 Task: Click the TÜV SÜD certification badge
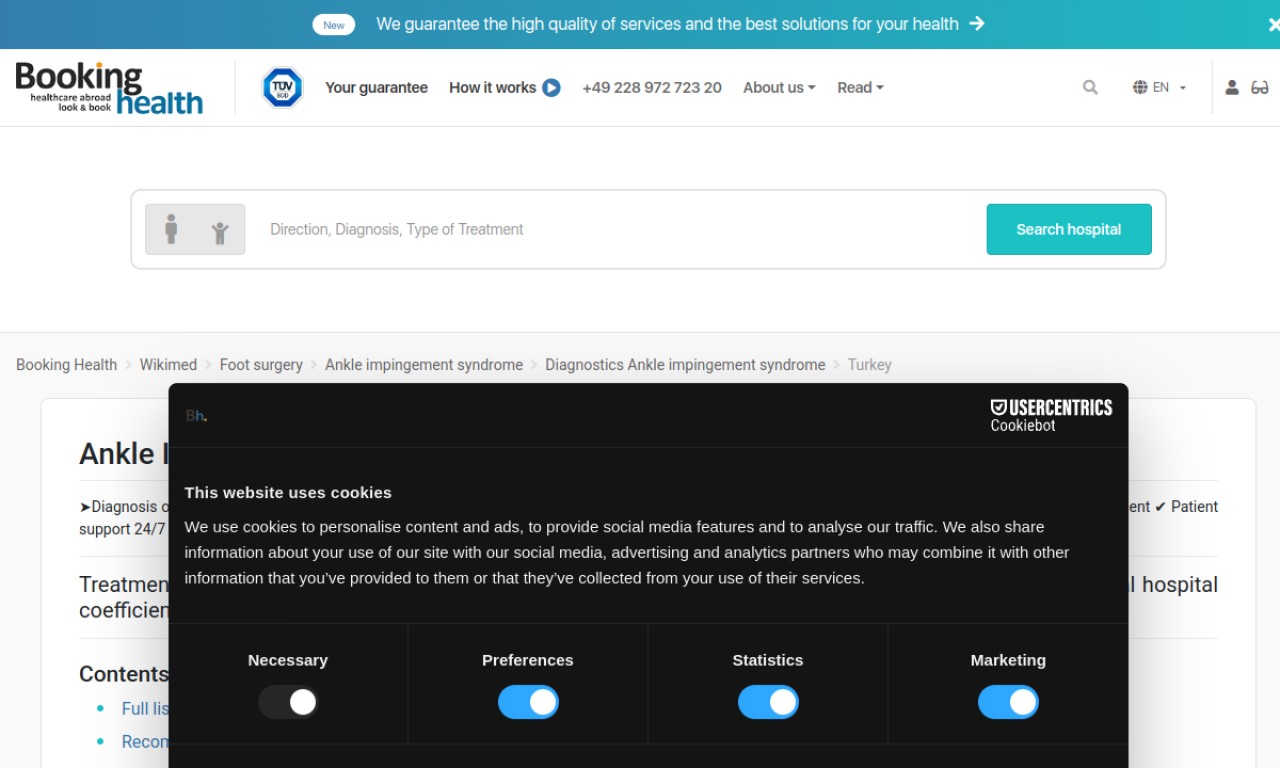282,88
